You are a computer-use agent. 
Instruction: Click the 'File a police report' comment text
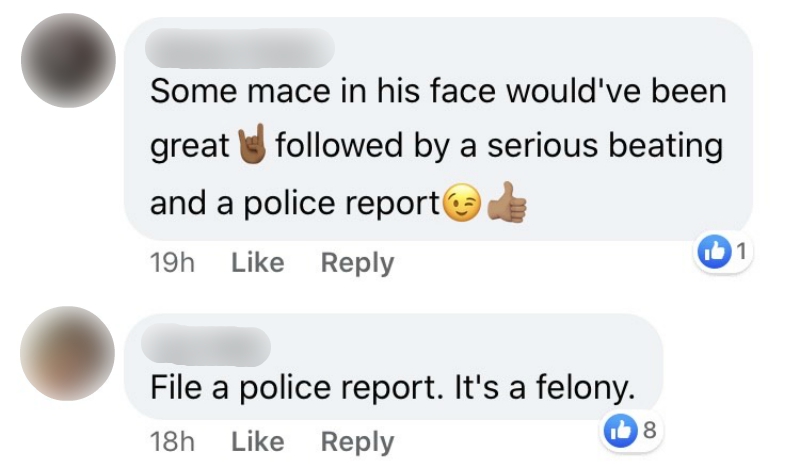393,388
